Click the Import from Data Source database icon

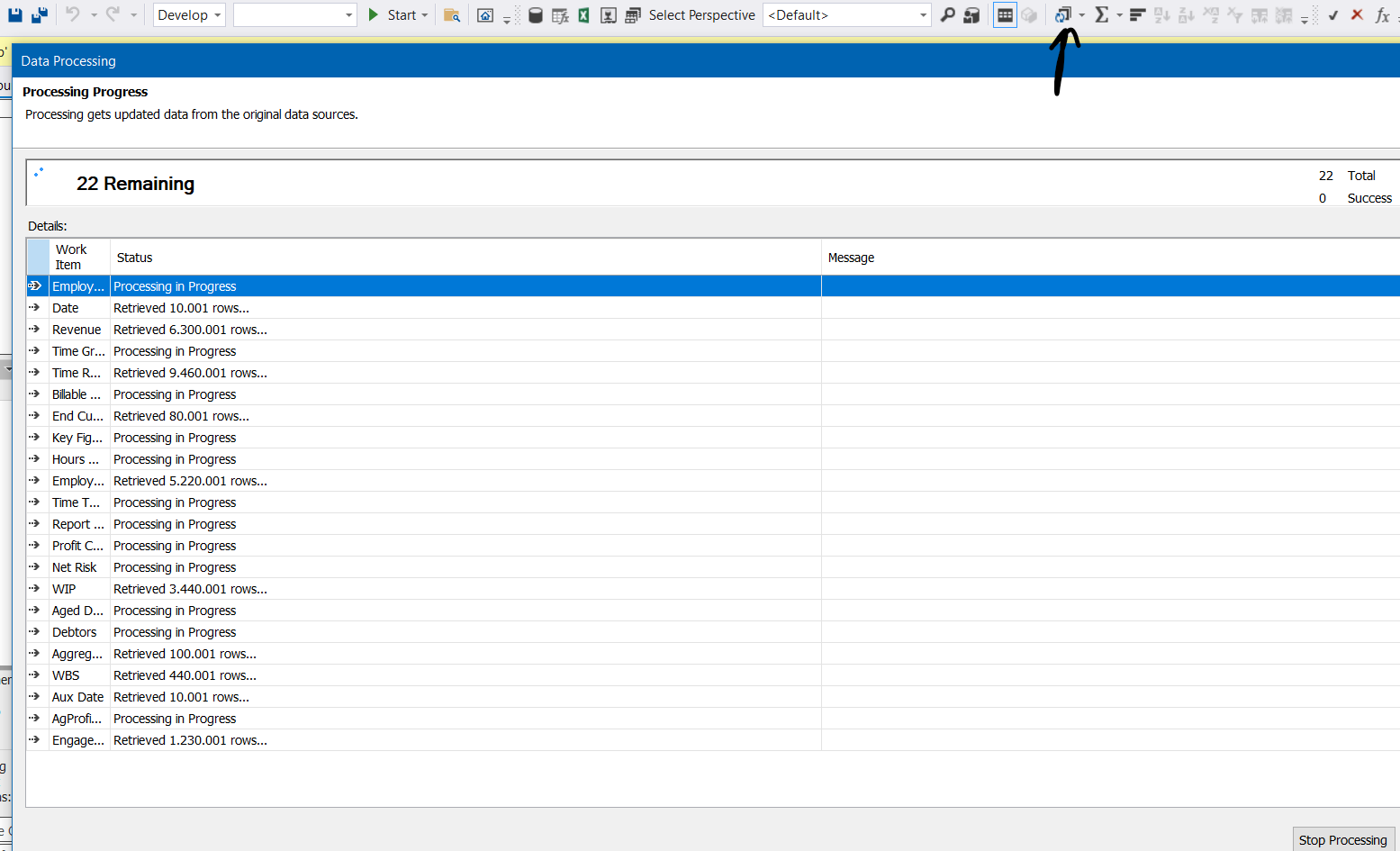click(x=535, y=15)
